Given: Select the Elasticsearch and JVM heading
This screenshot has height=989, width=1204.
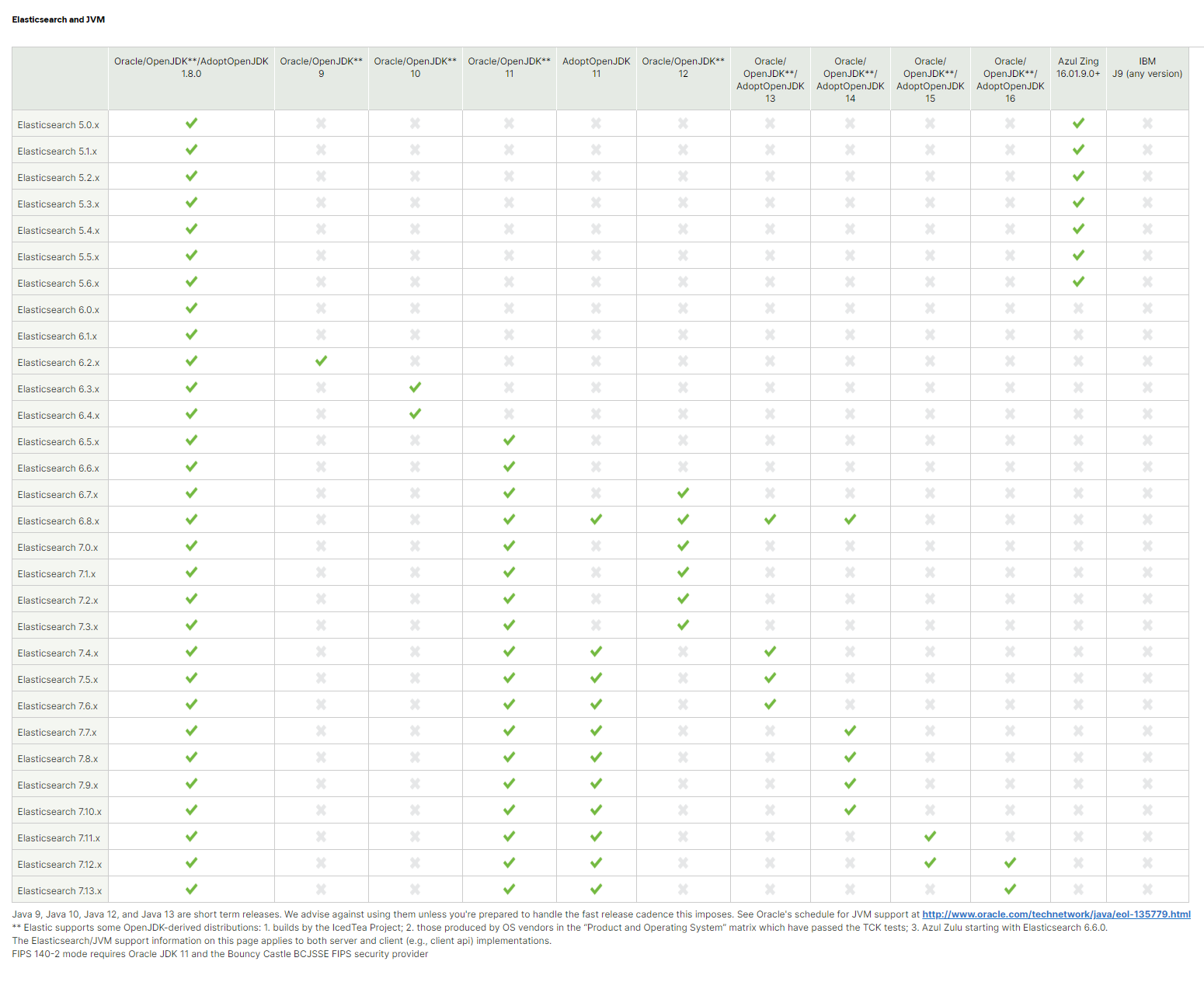Looking at the screenshot, I should (x=58, y=19).
